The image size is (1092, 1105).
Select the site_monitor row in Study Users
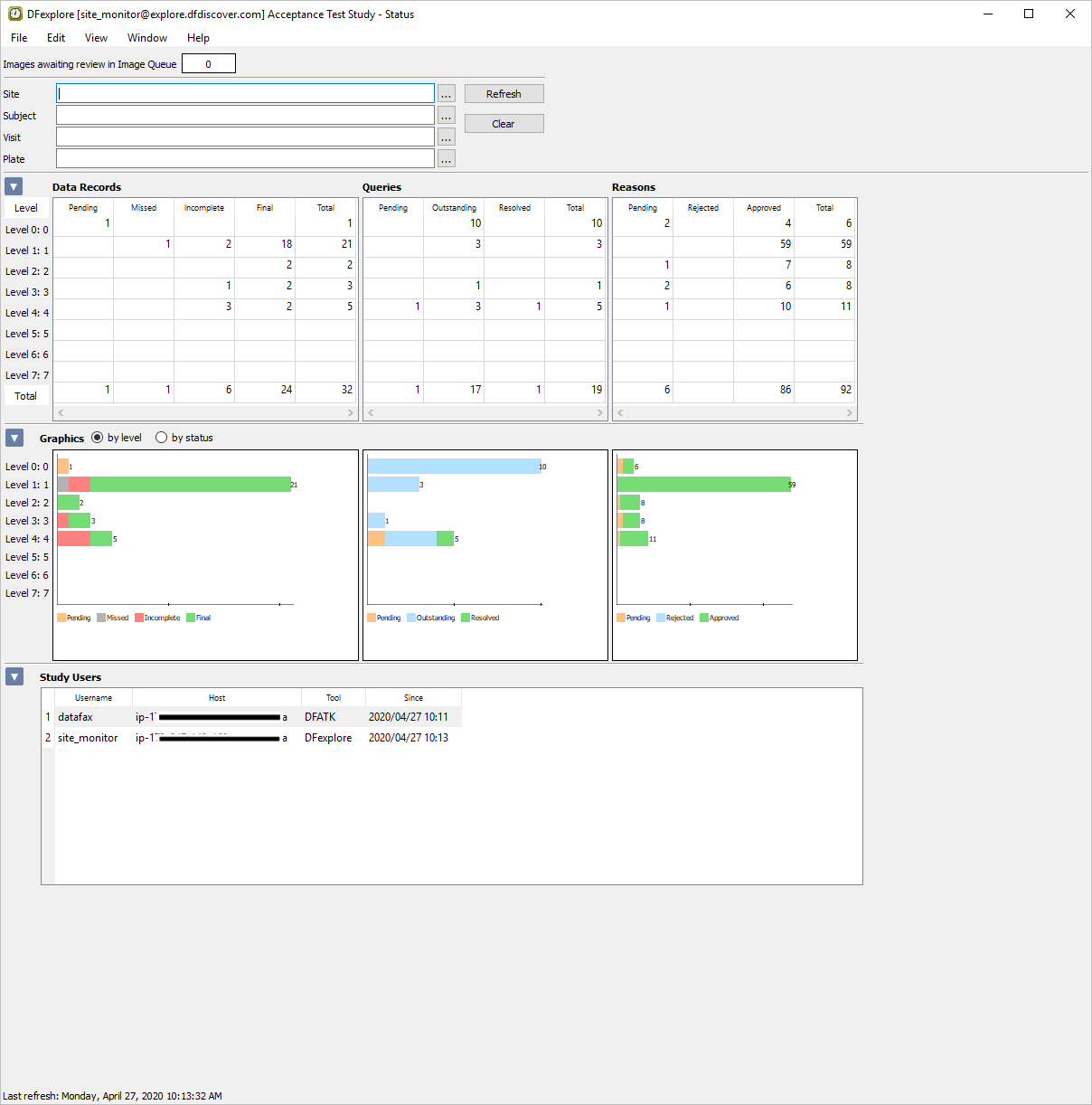click(x=88, y=738)
